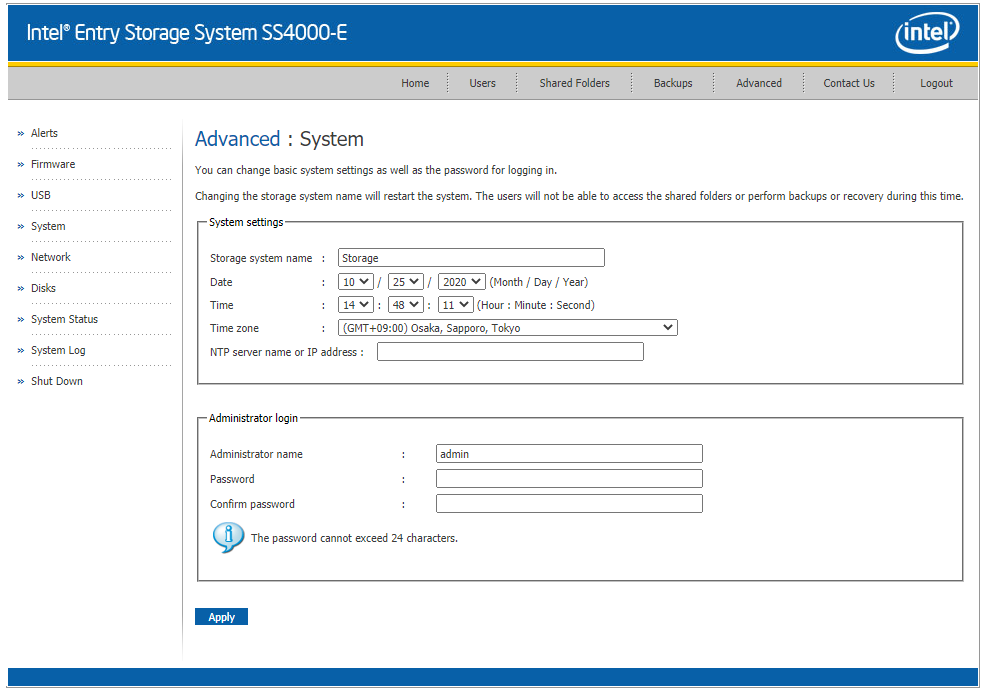This screenshot has width=981, height=693.
Task: Focus the NTP server name field
Action: click(x=510, y=352)
